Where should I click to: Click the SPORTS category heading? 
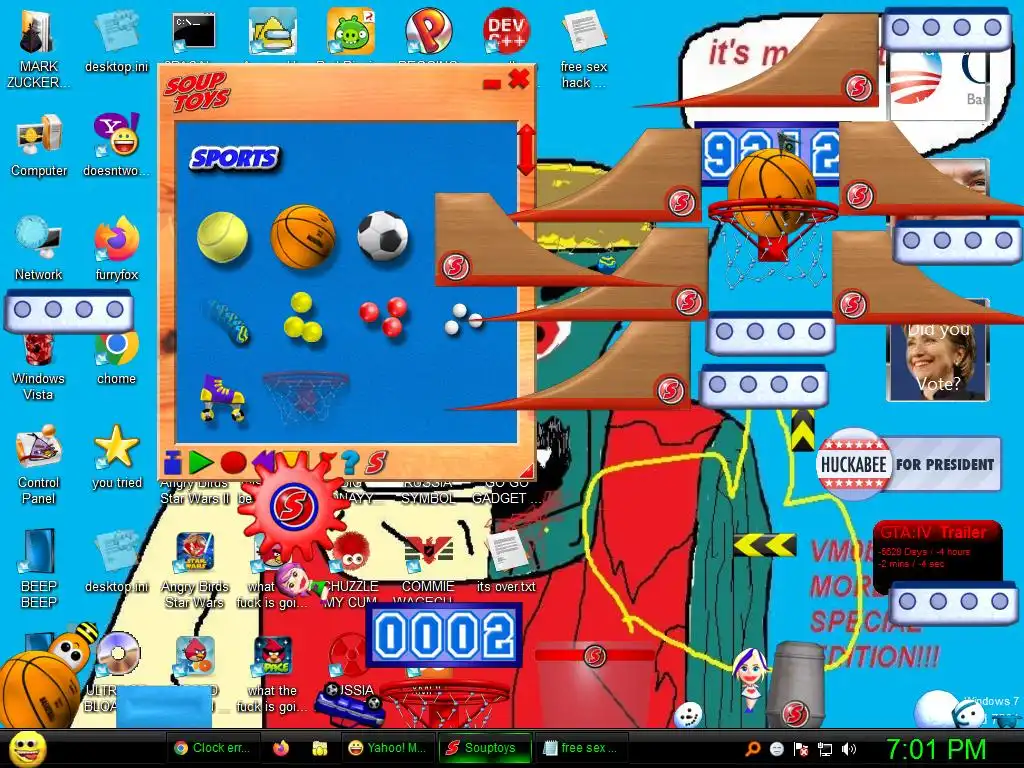coord(234,159)
